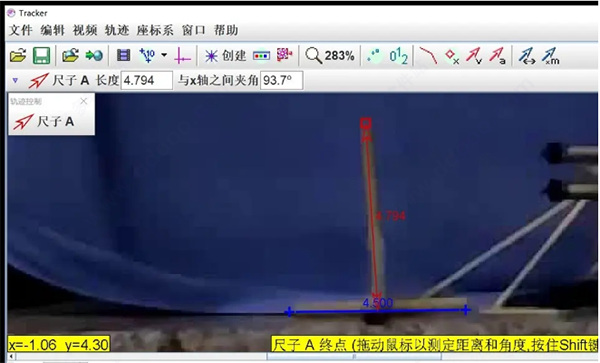This screenshot has width=600, height=363.
Task: Click the calibration tools icon
Action: 147,56
